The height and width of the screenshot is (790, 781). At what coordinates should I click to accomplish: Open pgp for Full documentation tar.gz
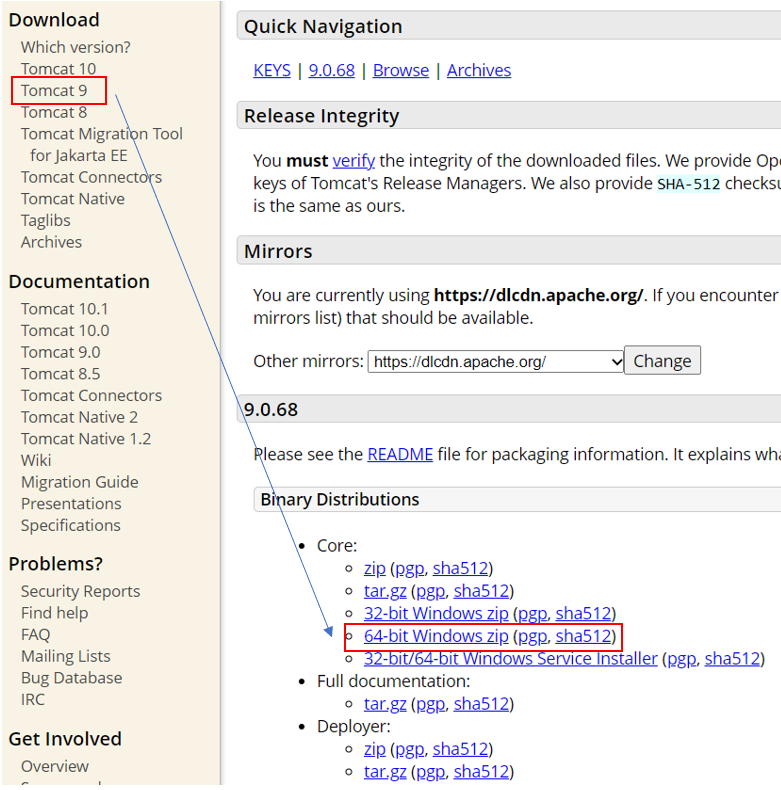tap(431, 704)
